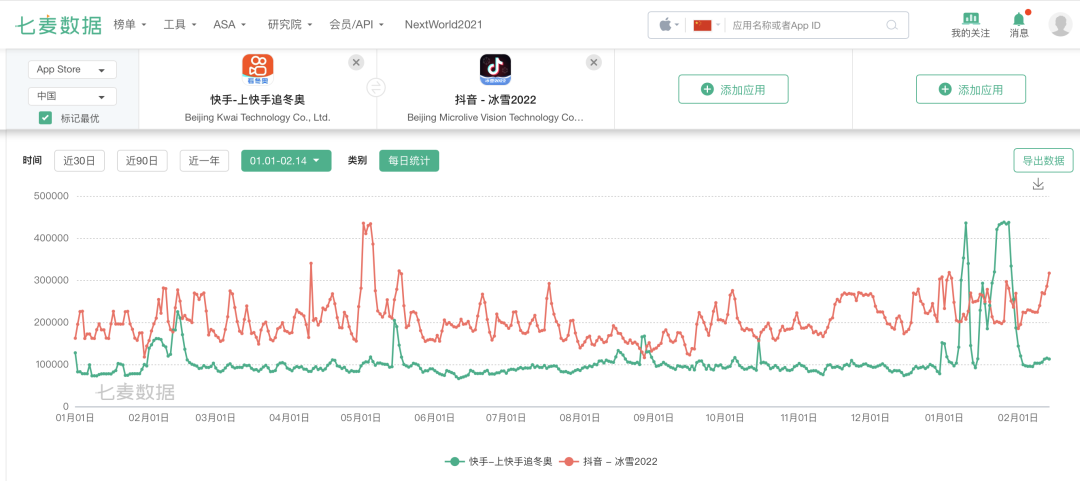Open the 中国 region dropdown
This screenshot has width=1080, height=481.
click(x=72, y=96)
